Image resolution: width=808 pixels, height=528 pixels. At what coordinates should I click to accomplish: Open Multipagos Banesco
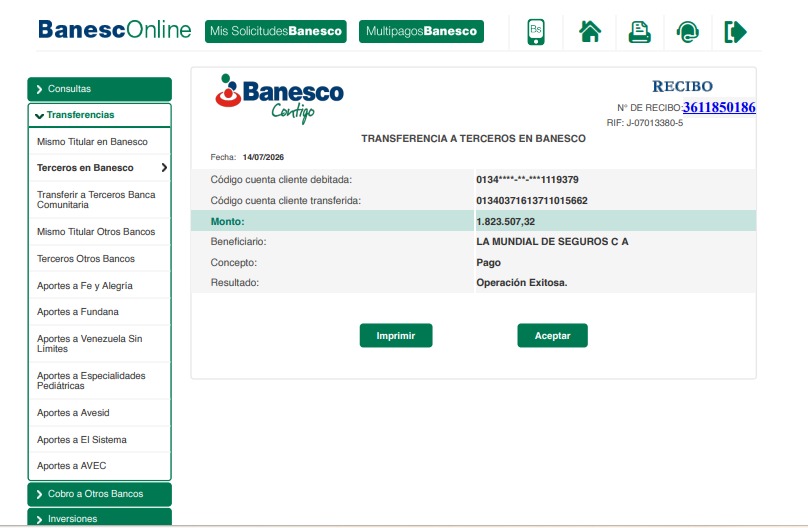tap(422, 31)
